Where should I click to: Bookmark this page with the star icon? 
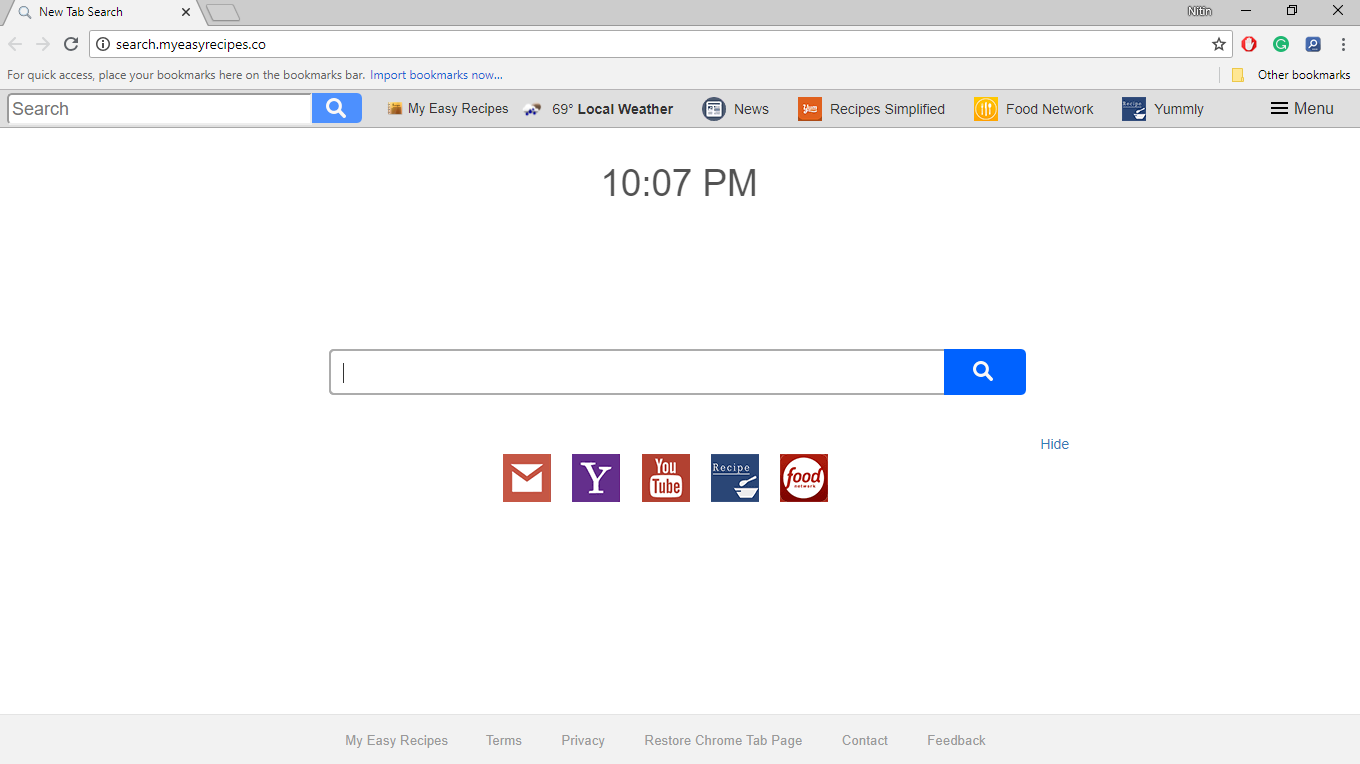tap(1218, 44)
